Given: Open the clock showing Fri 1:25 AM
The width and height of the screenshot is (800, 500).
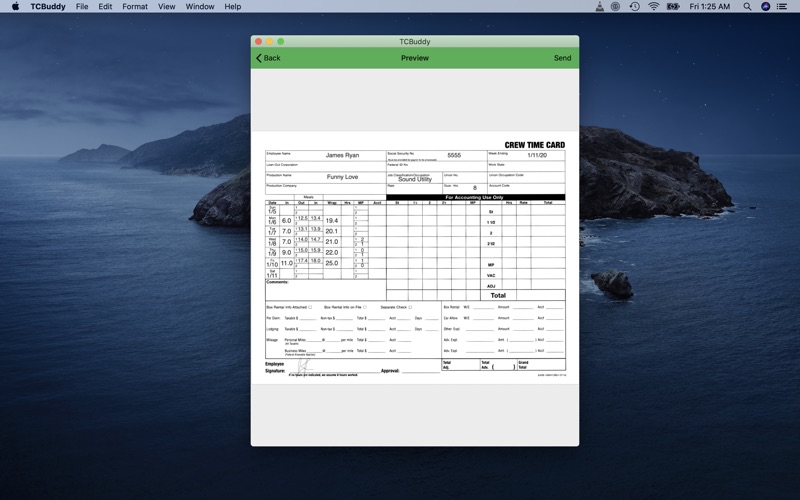Looking at the screenshot, I should coord(709,7).
